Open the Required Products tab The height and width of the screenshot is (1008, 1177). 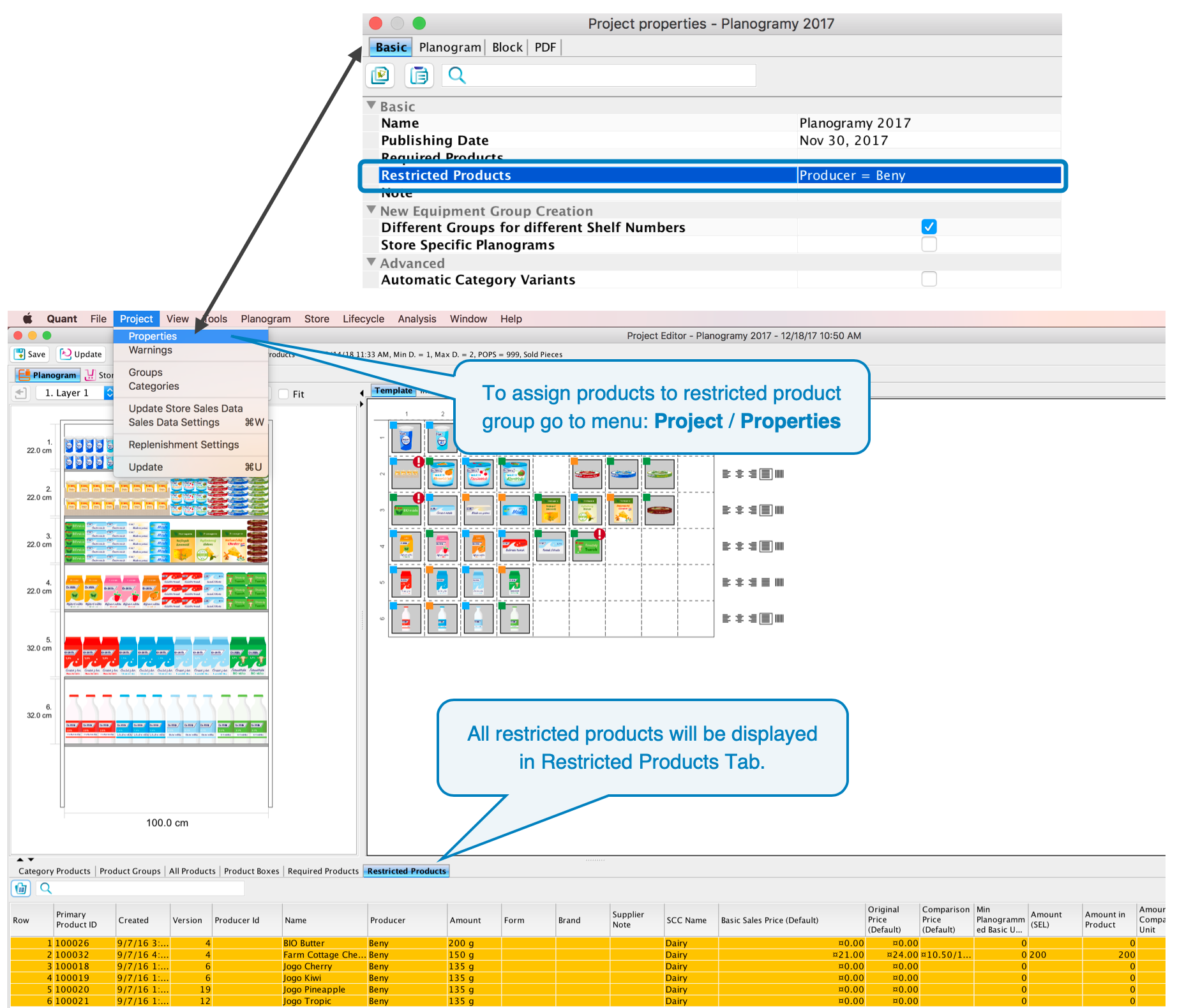[x=323, y=871]
